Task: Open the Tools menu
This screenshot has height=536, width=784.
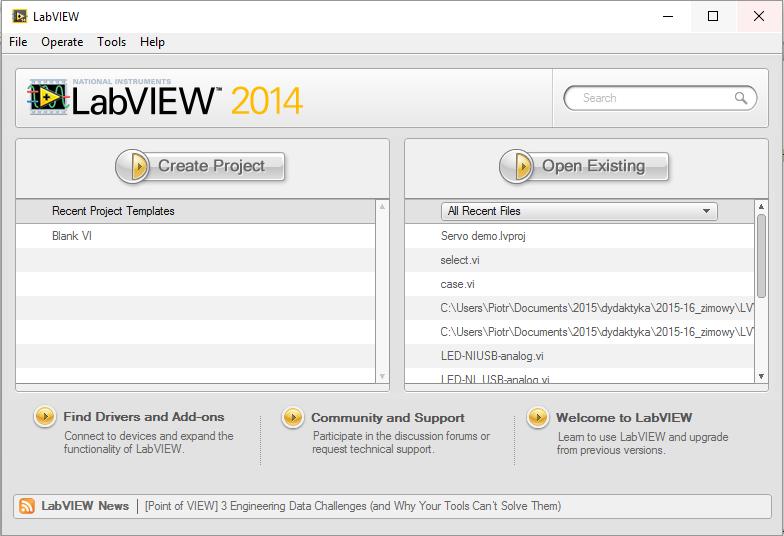Action: (x=112, y=42)
